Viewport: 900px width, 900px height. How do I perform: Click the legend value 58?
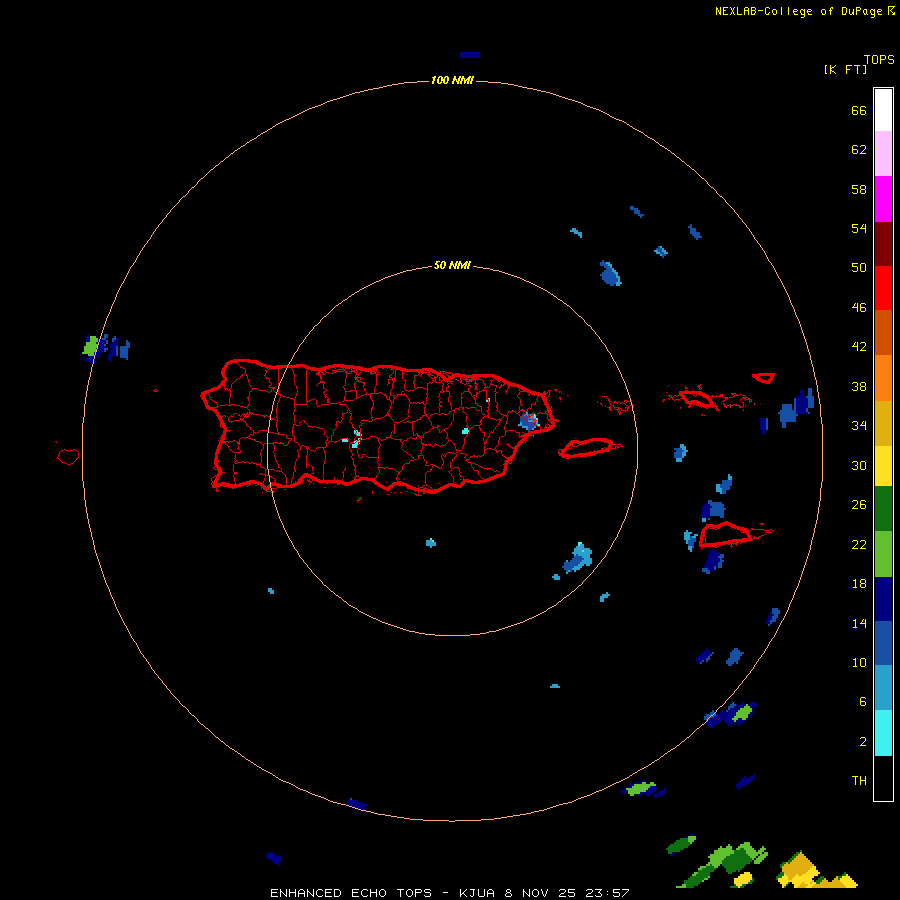(859, 189)
